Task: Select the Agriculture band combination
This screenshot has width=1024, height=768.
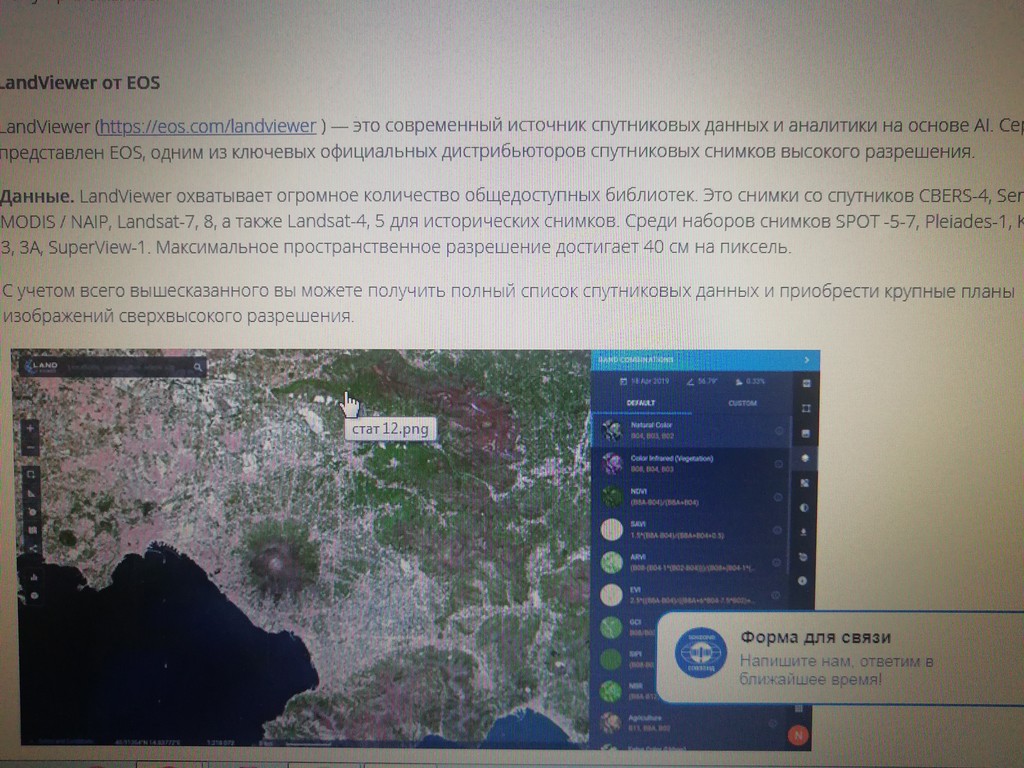Action: (690, 722)
